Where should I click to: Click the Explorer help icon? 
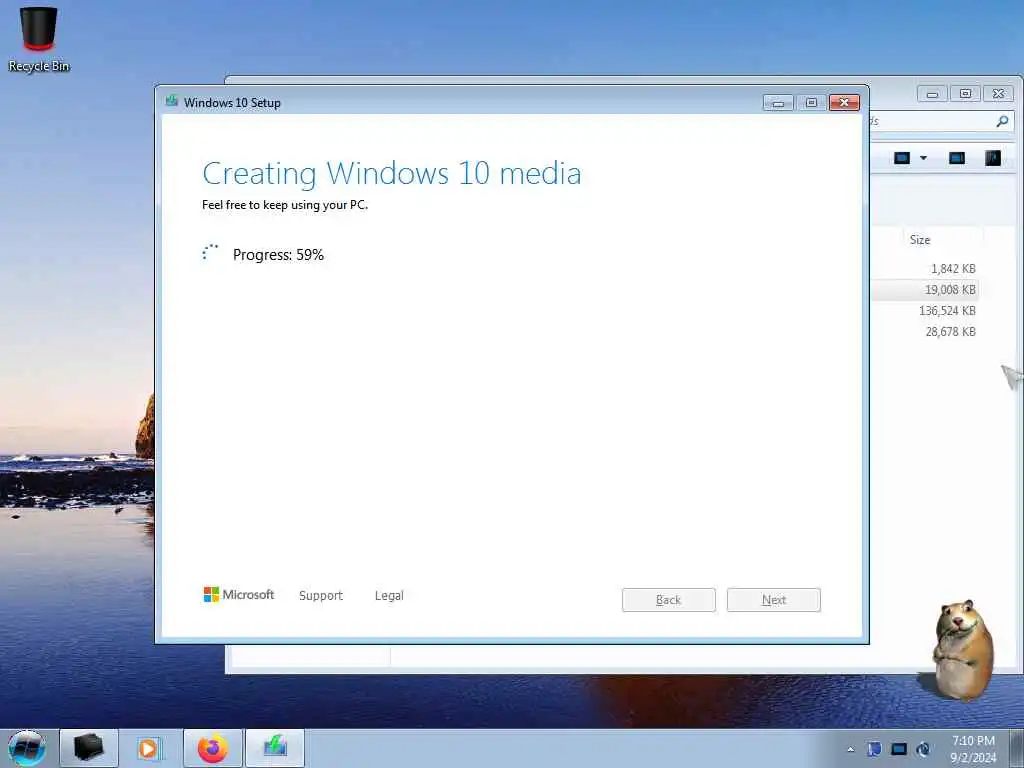[x=993, y=158]
